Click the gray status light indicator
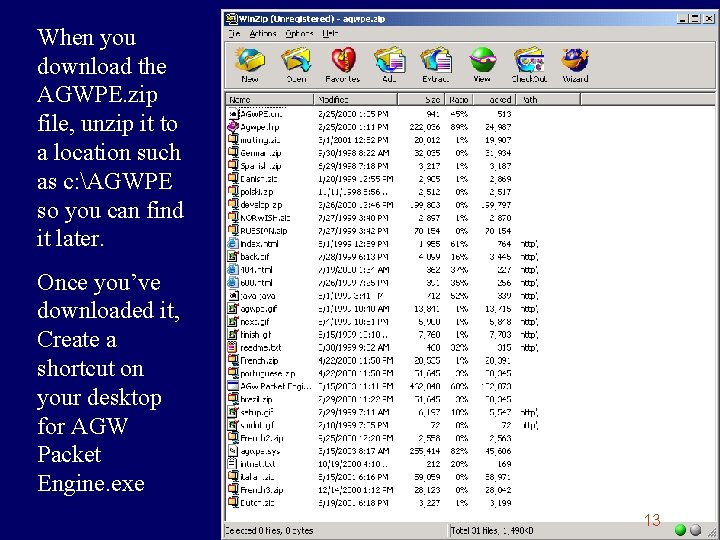Screen dimensions: 720x540 (x=696, y=530)
